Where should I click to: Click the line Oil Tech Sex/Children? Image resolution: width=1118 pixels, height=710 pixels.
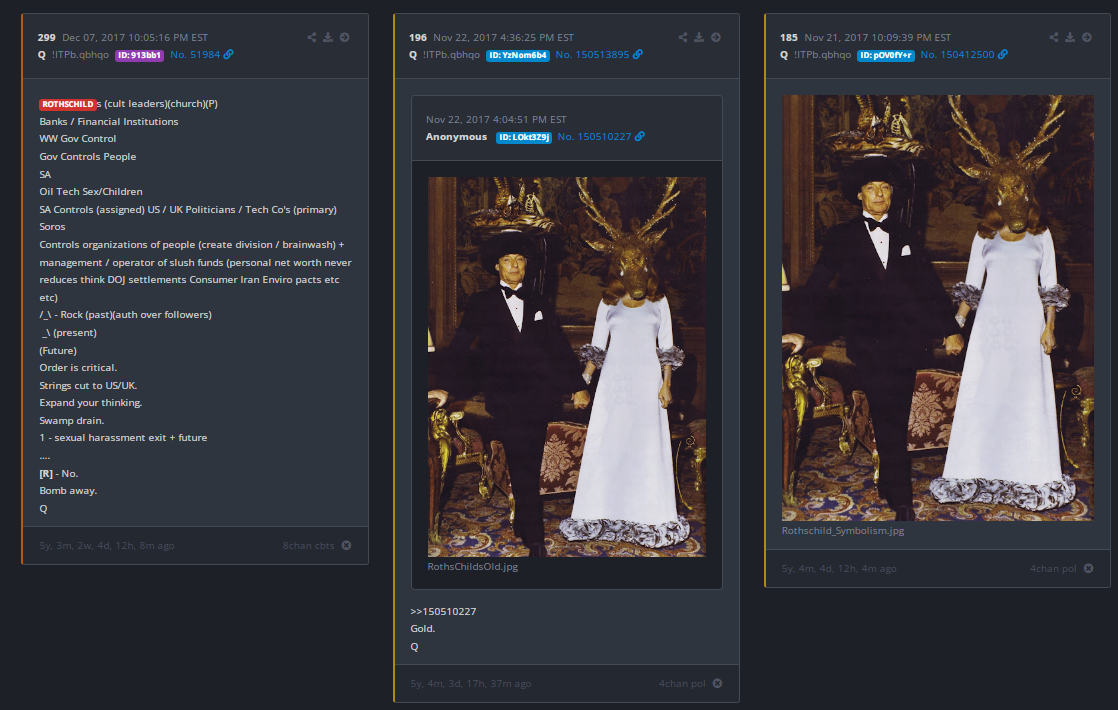(91, 191)
